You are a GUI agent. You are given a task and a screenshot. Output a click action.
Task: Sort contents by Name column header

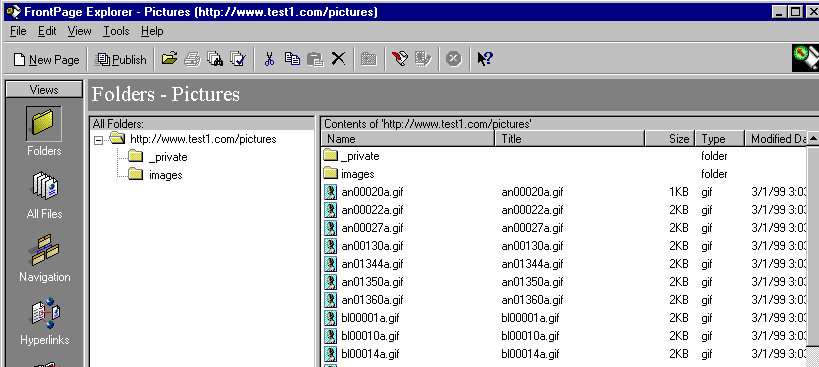pos(408,138)
